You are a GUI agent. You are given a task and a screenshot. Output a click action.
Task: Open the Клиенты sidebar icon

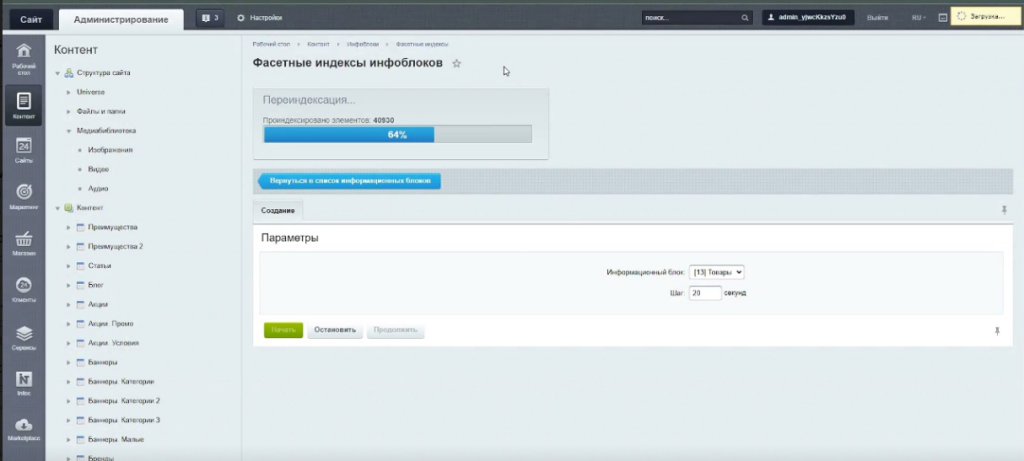tap(24, 290)
